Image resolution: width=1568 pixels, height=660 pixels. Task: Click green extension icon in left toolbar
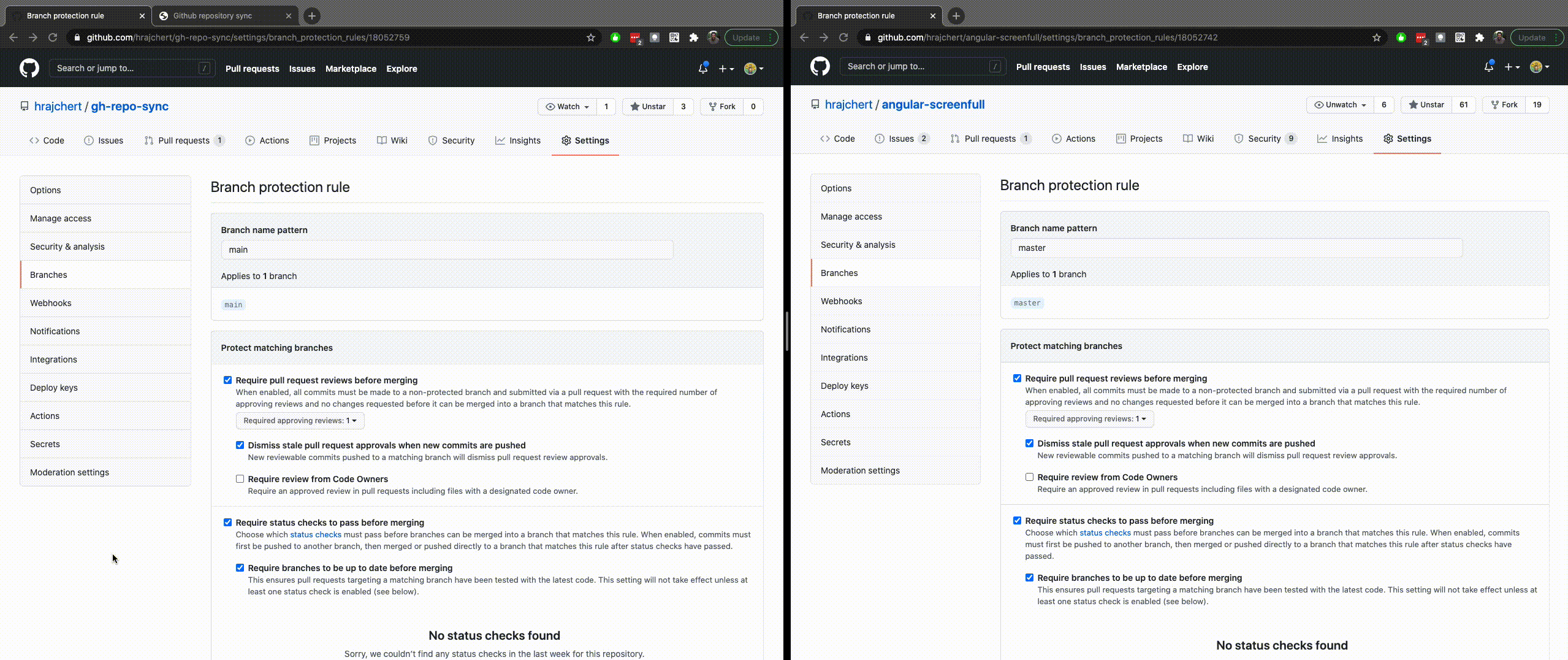pyautogui.click(x=615, y=37)
